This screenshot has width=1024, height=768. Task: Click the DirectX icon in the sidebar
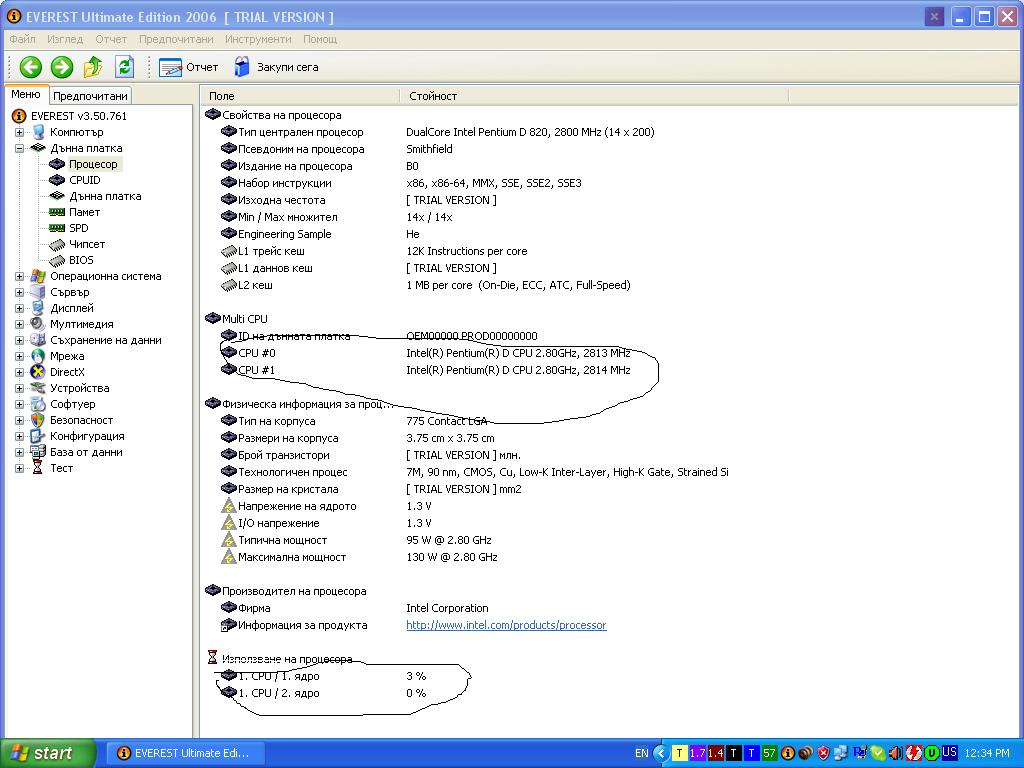click(38, 372)
